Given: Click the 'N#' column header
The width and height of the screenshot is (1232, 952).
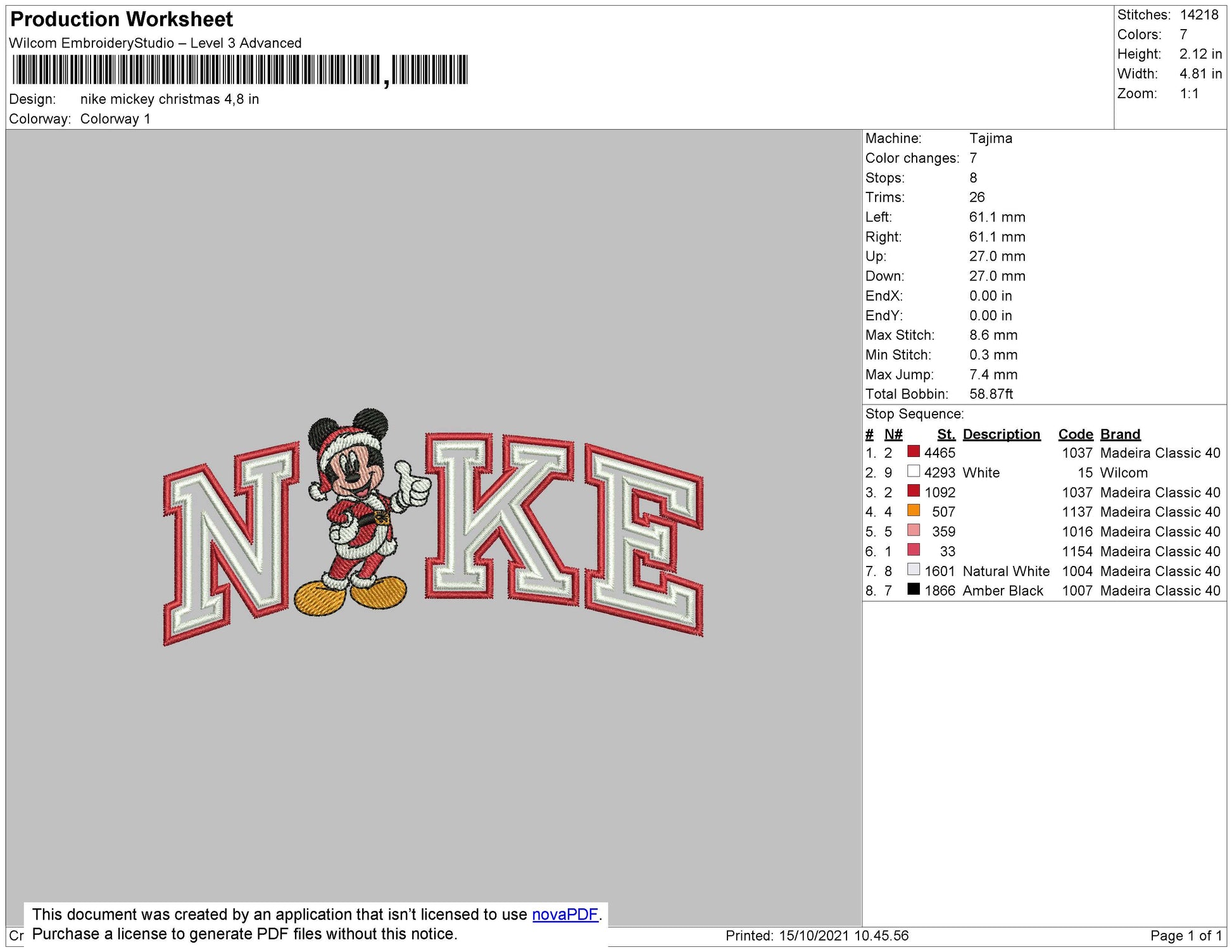Looking at the screenshot, I should (x=893, y=434).
